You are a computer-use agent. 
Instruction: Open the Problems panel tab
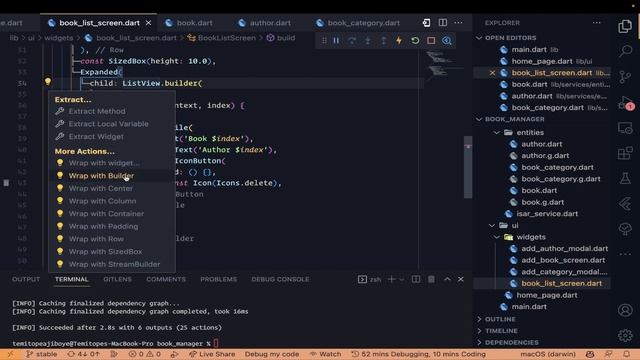(218, 279)
